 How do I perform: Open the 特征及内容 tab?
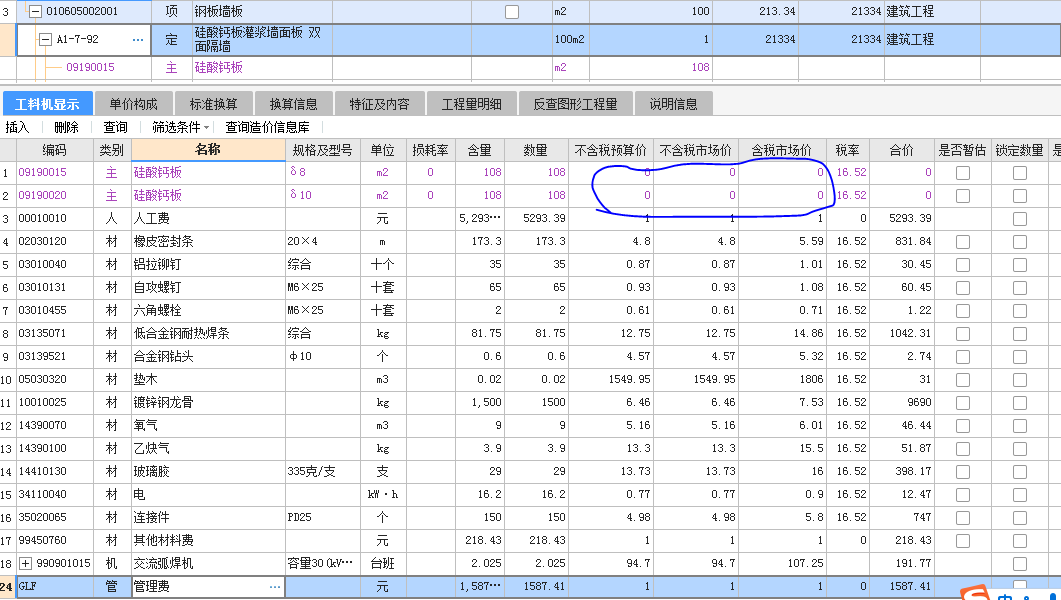click(379, 104)
